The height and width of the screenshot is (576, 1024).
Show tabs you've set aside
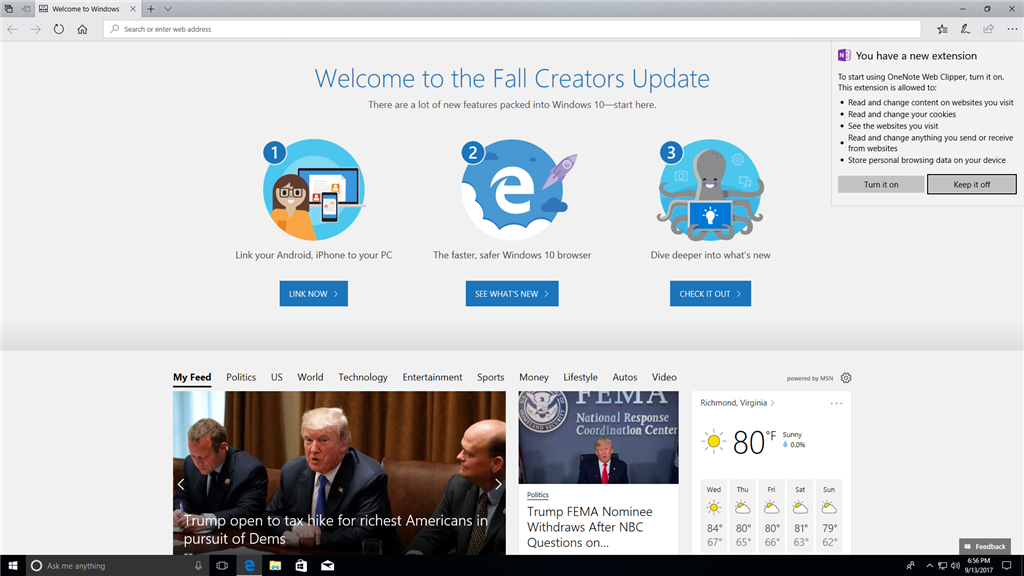(9, 9)
